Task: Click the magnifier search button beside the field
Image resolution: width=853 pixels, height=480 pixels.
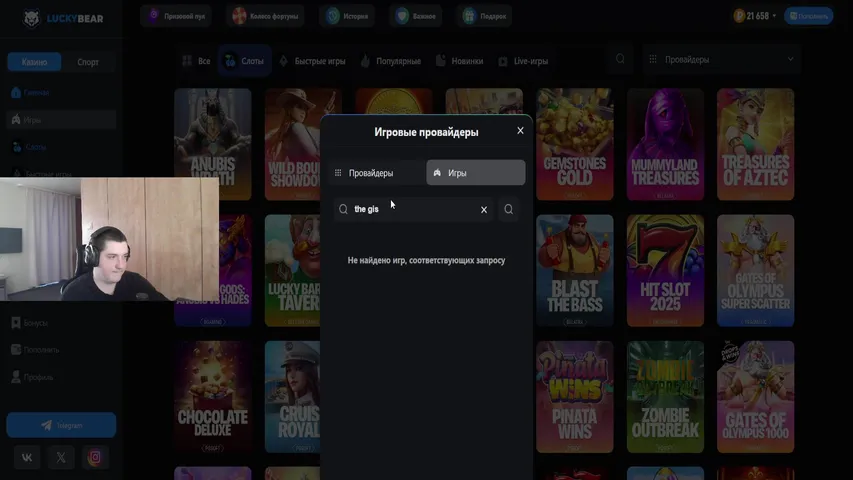Action: pyautogui.click(x=509, y=210)
